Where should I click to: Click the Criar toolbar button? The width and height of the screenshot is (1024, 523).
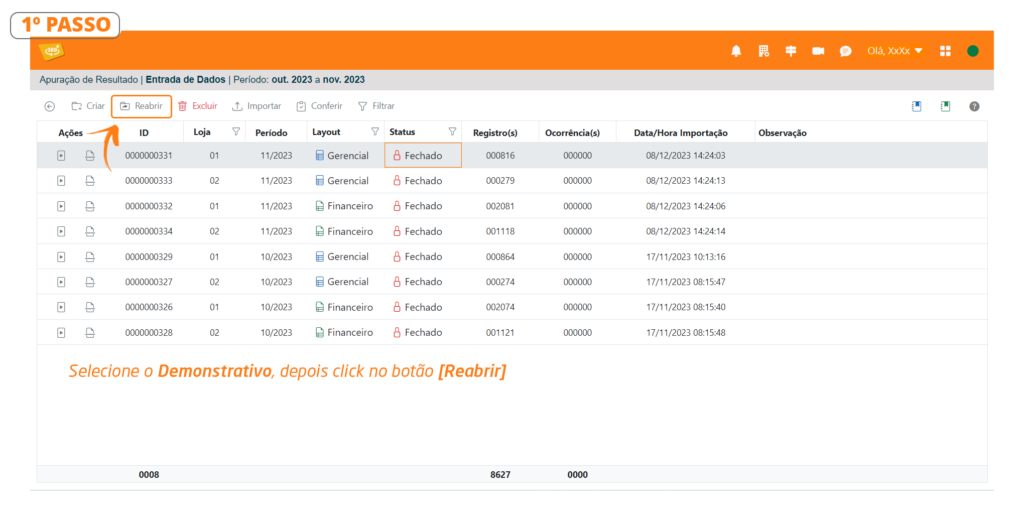88,106
